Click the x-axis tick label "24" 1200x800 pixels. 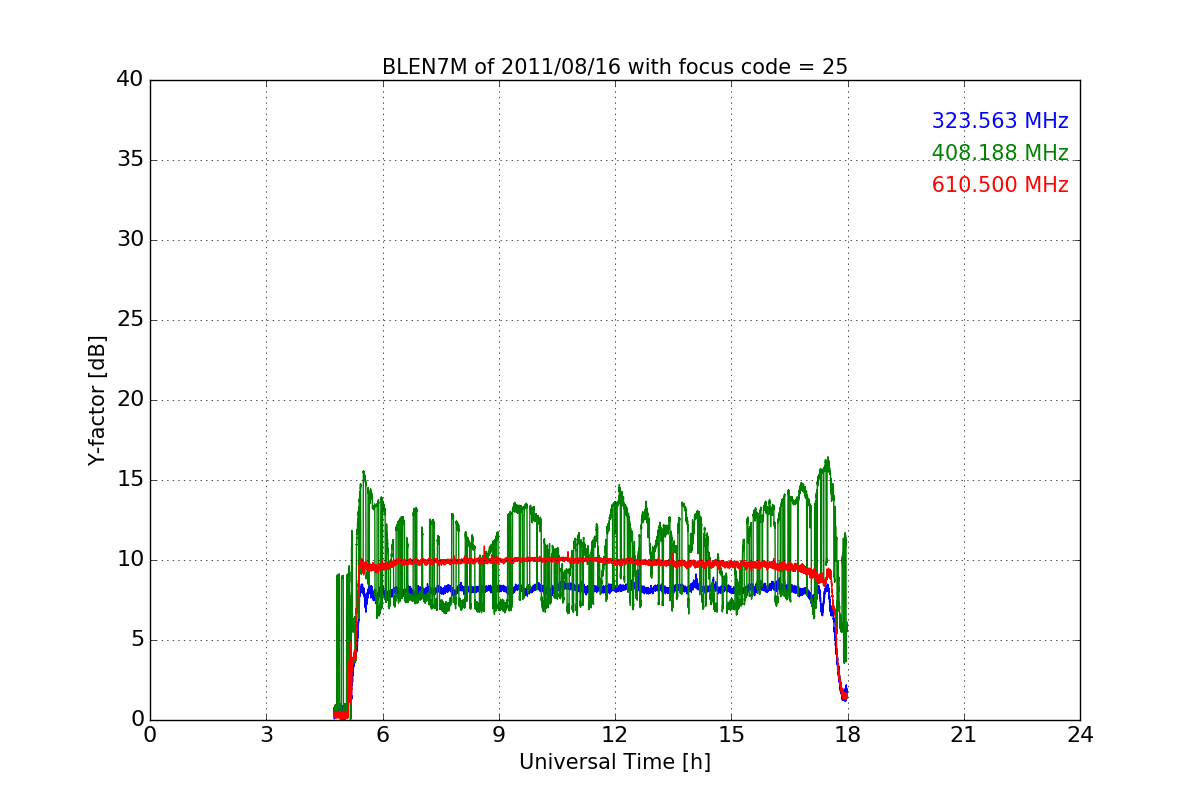pyautogui.click(x=1080, y=735)
